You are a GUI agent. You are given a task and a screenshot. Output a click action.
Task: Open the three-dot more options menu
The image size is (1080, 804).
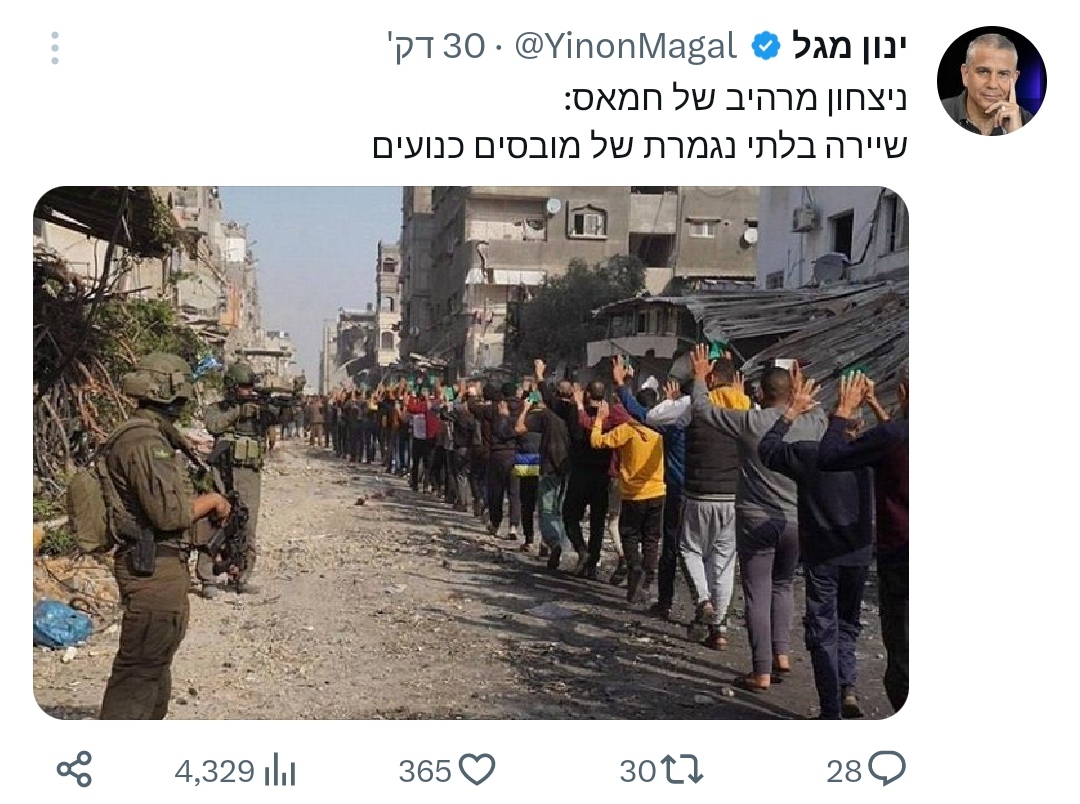click(55, 48)
